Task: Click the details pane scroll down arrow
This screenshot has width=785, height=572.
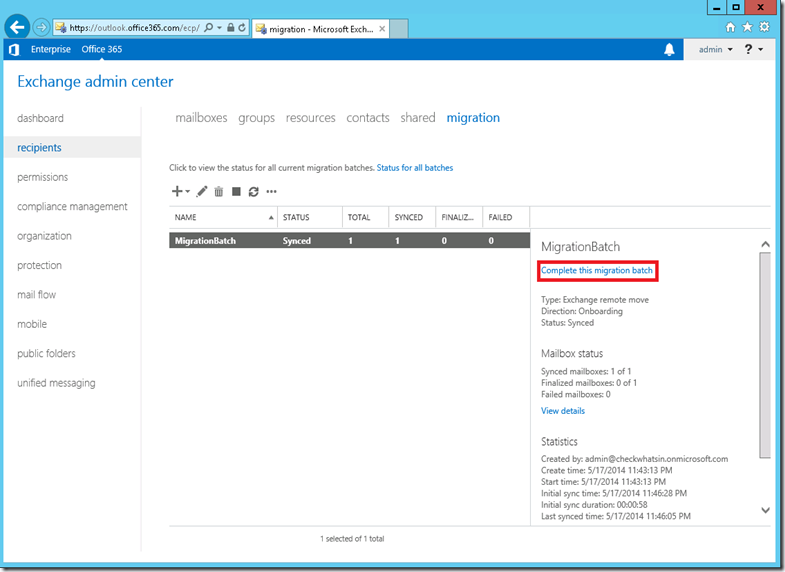Action: [765, 510]
